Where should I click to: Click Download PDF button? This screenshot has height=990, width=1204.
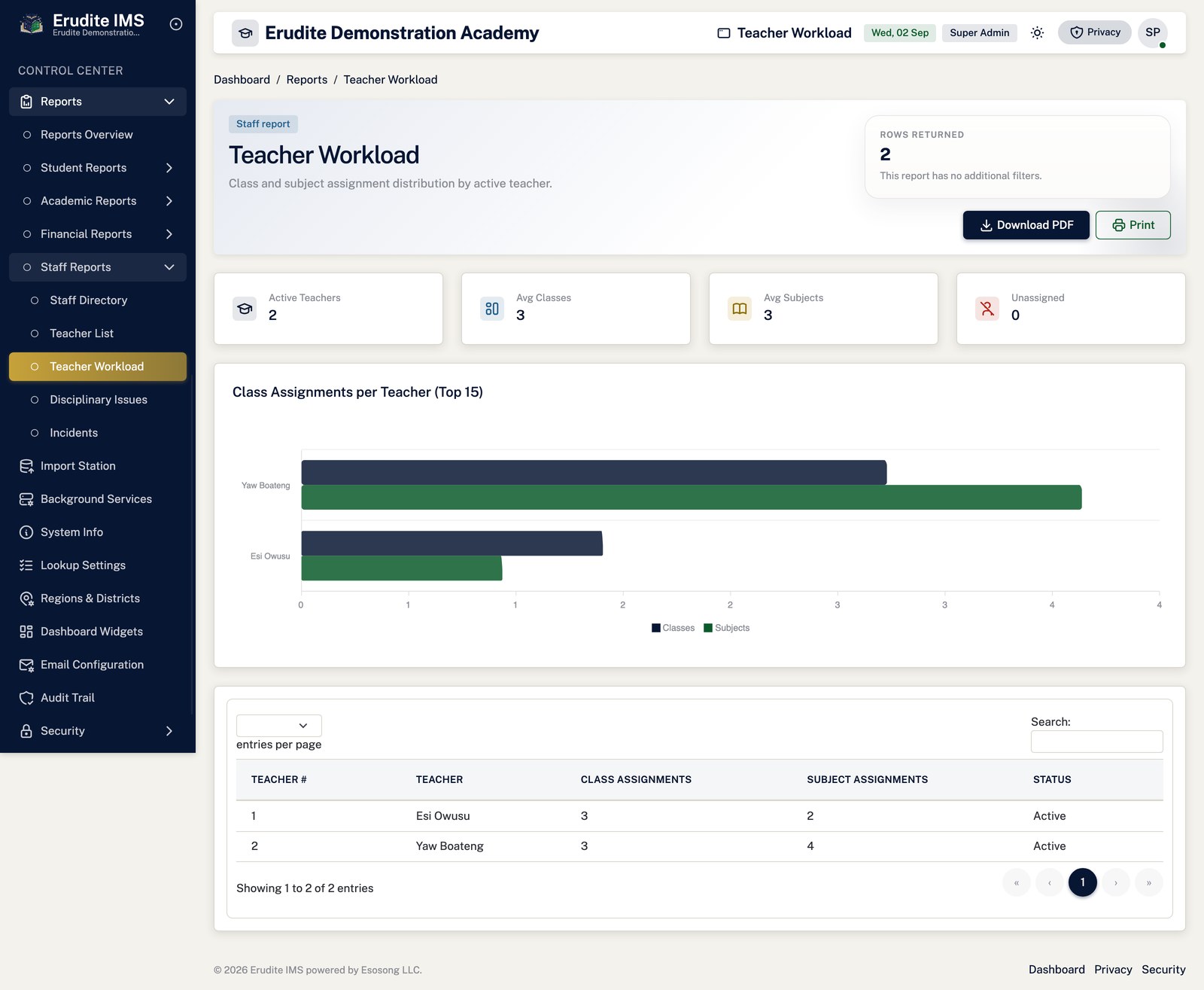(x=1026, y=225)
